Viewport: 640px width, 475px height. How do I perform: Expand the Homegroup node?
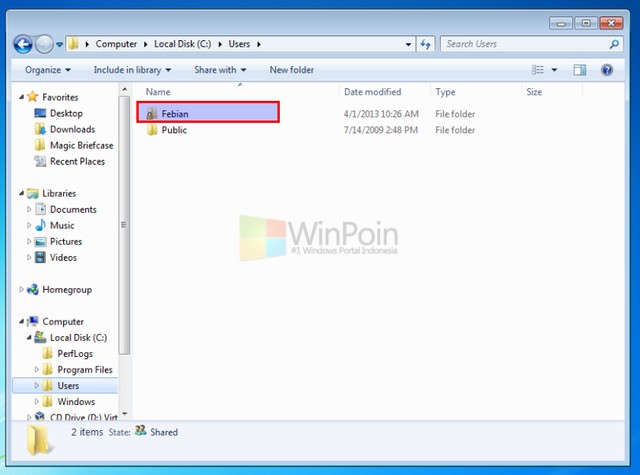pyautogui.click(x=21, y=289)
